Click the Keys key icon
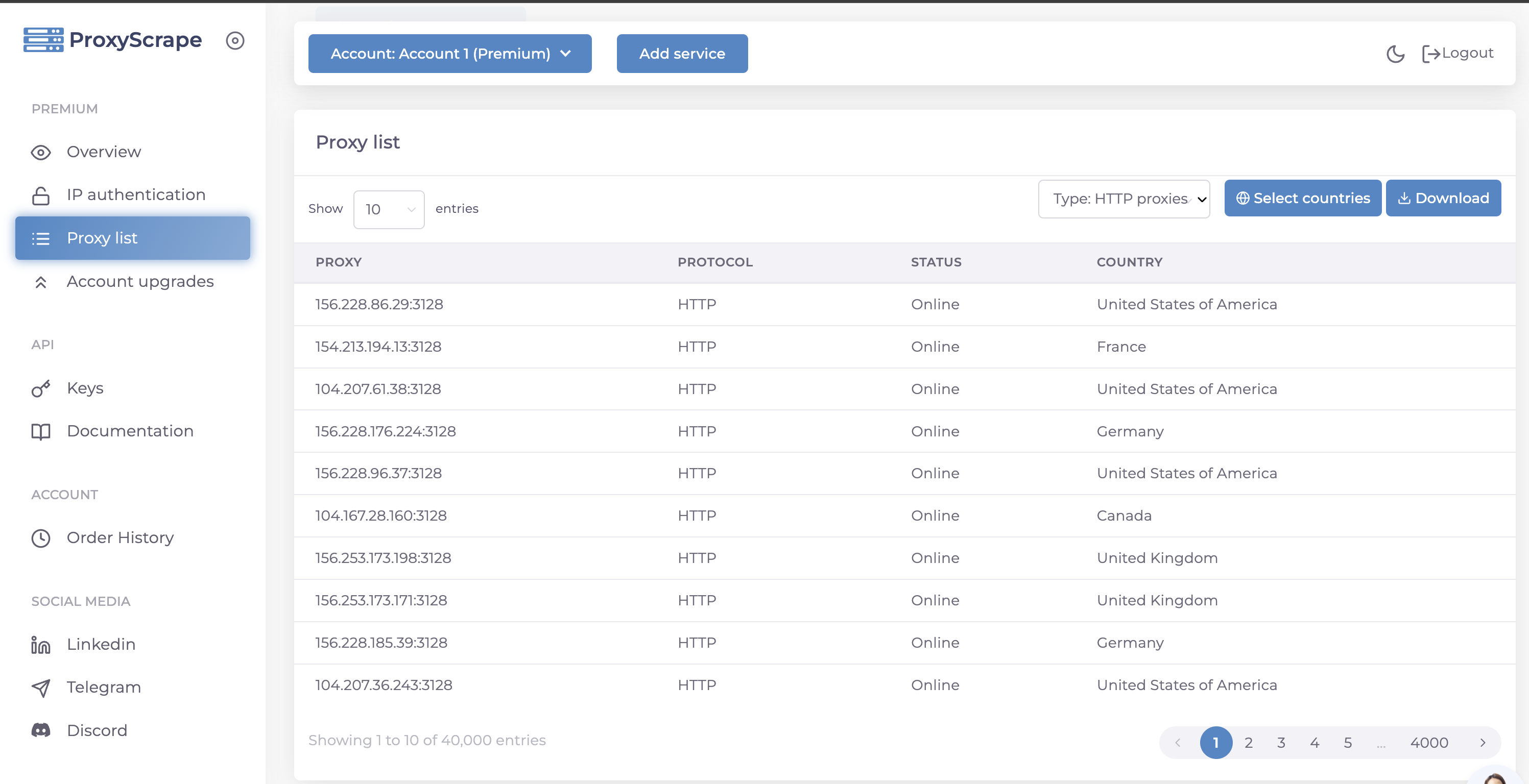The image size is (1529, 784). point(40,388)
